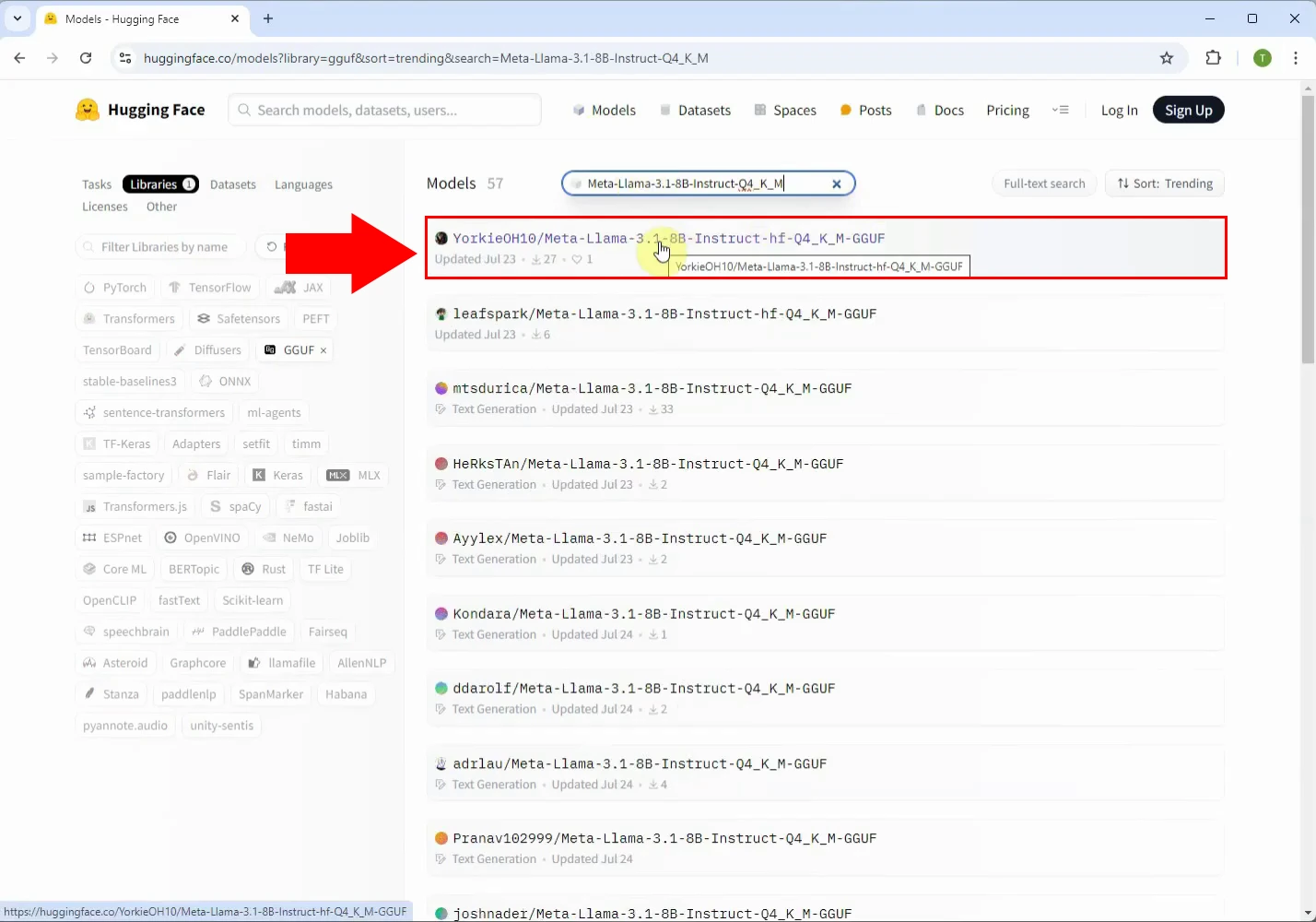Open the Chrome three-dot menu
1316x922 pixels.
tap(1296, 58)
